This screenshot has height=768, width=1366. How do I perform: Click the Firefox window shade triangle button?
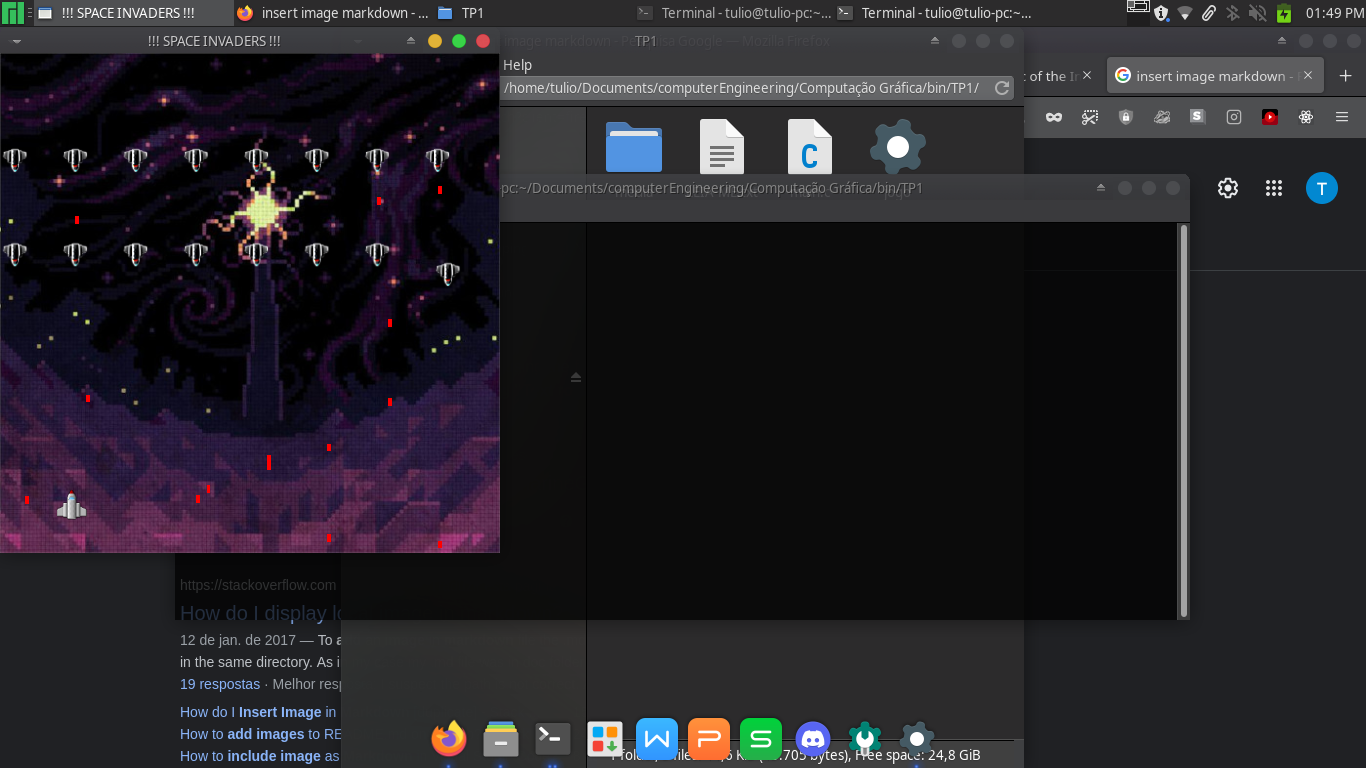1283,41
